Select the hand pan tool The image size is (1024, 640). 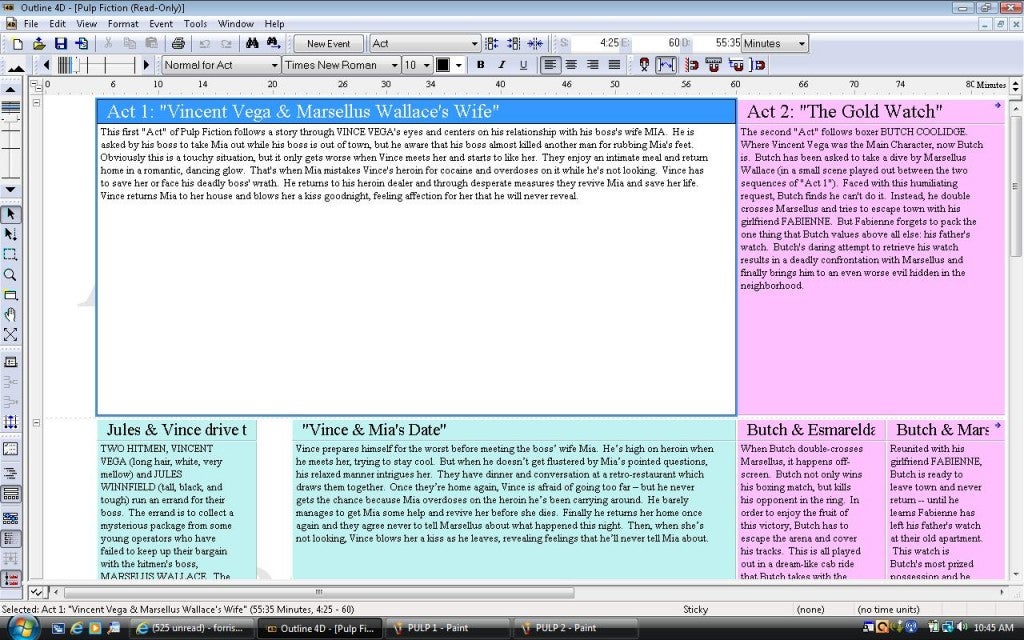(10, 315)
